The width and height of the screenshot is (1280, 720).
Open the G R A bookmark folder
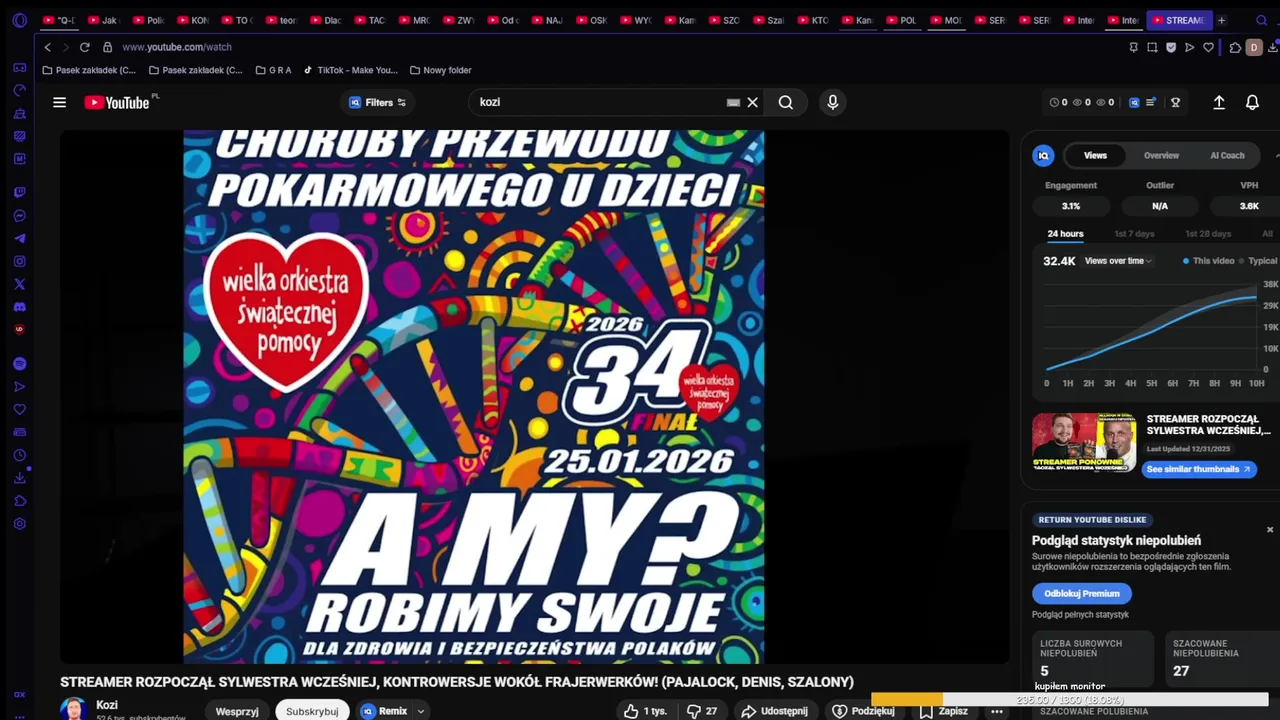point(273,70)
